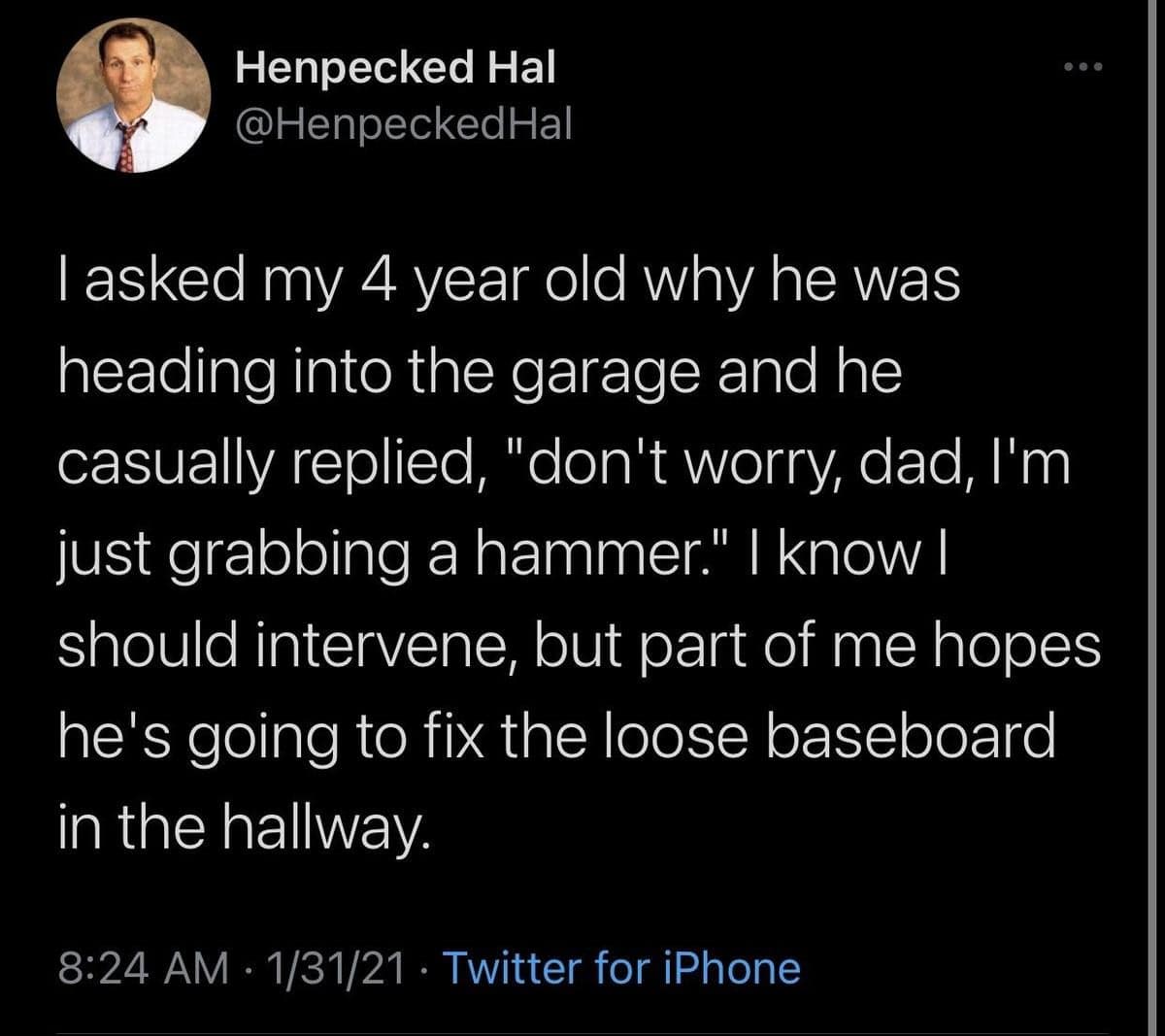Click the @HenpeckedHal handle
Image resolution: width=1165 pixels, height=1036 pixels.
click(x=404, y=123)
